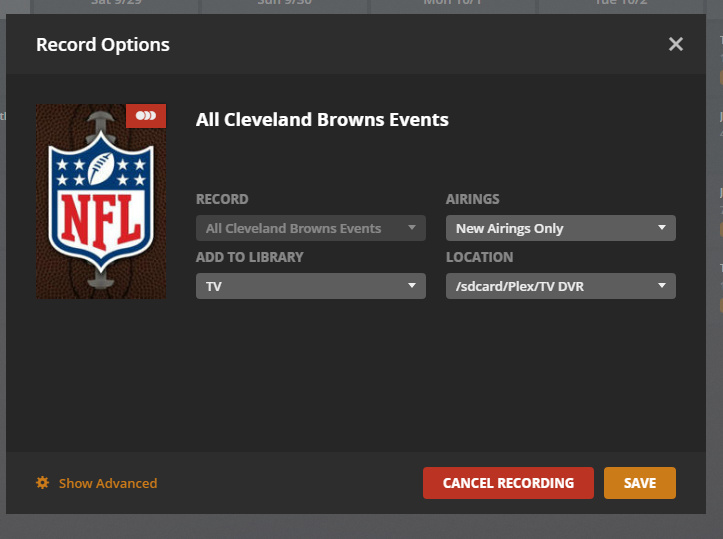This screenshot has width=723, height=539.
Task: Click the Show Advanced gear icon
Action: click(x=42, y=483)
